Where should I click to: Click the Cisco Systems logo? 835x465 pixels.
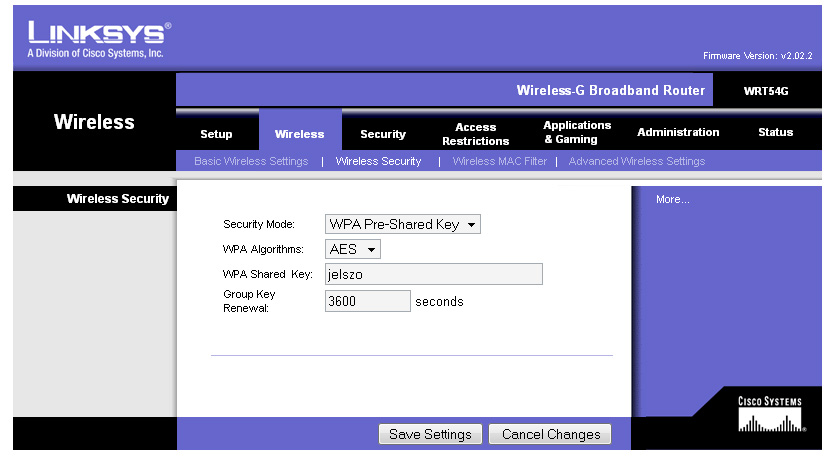click(771, 414)
